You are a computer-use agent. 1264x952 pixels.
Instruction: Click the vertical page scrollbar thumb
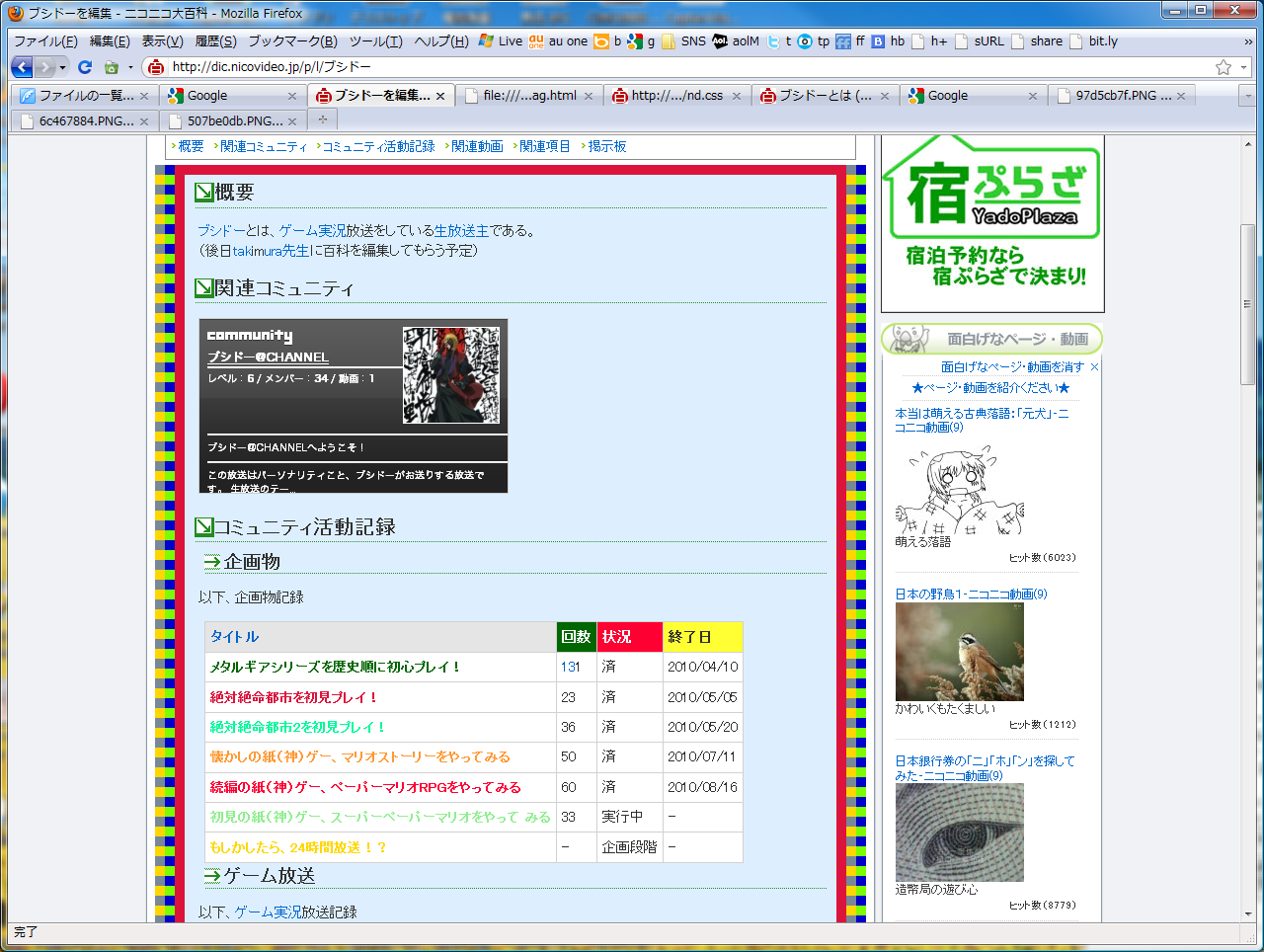pos(1248,304)
